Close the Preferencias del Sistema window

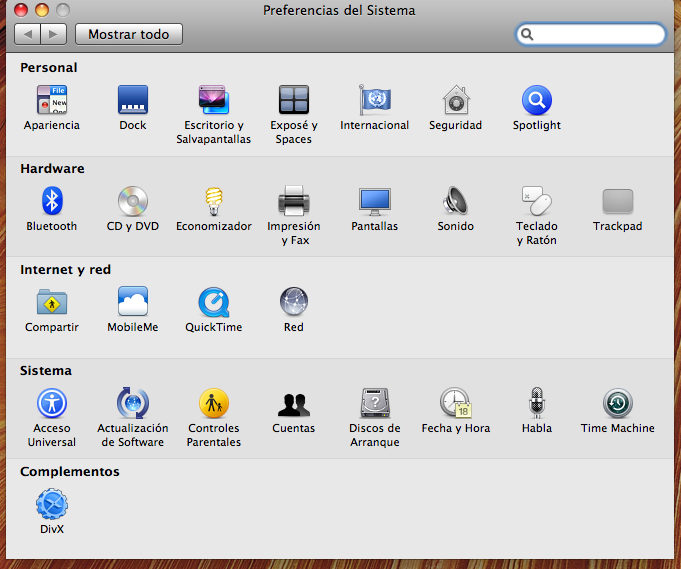[20, 10]
